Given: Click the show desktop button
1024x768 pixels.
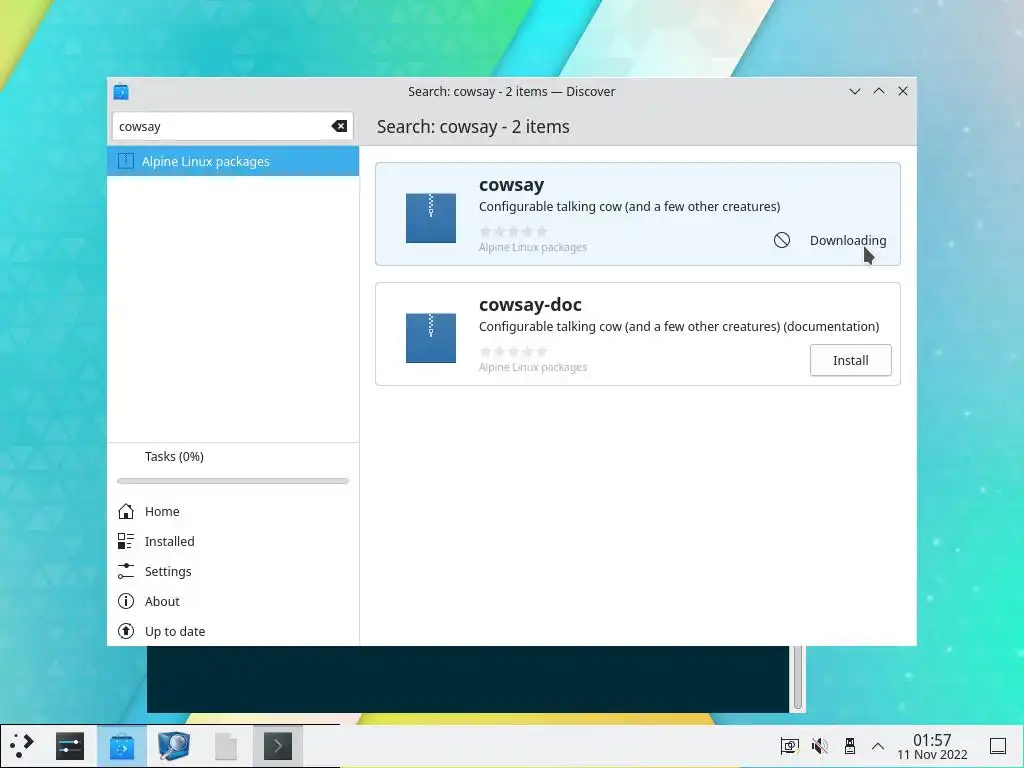Looking at the screenshot, I should pyautogui.click(x=998, y=746).
